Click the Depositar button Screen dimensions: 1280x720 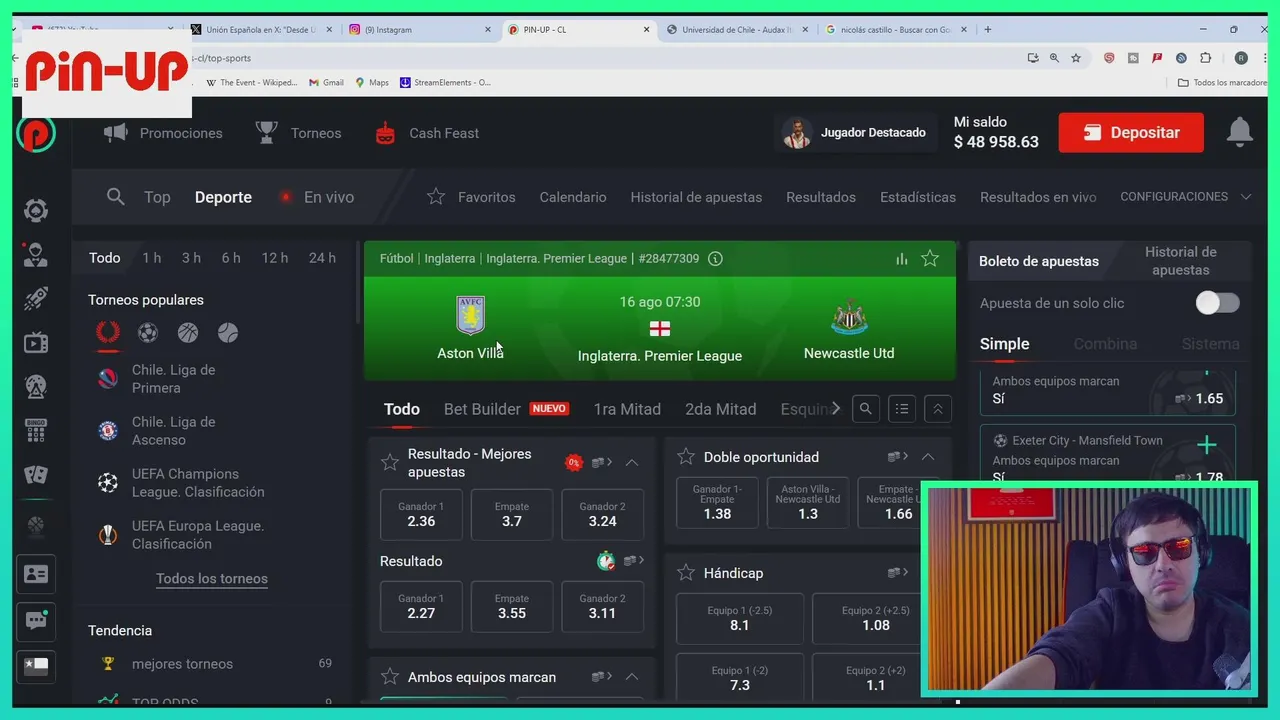point(1131,132)
